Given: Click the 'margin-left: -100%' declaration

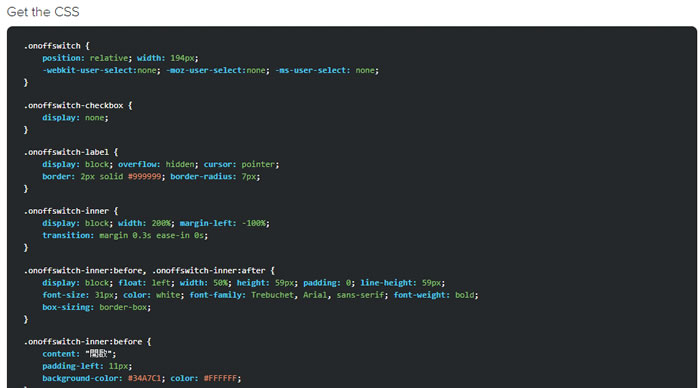Looking at the screenshot, I should [x=223, y=223].
